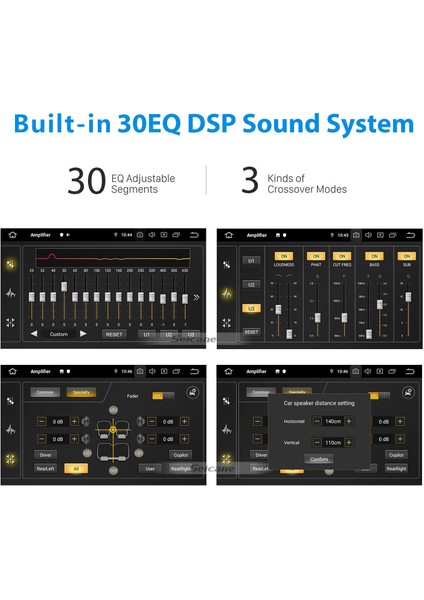Select the highlighted All position button
424x600 pixels.
click(76, 468)
